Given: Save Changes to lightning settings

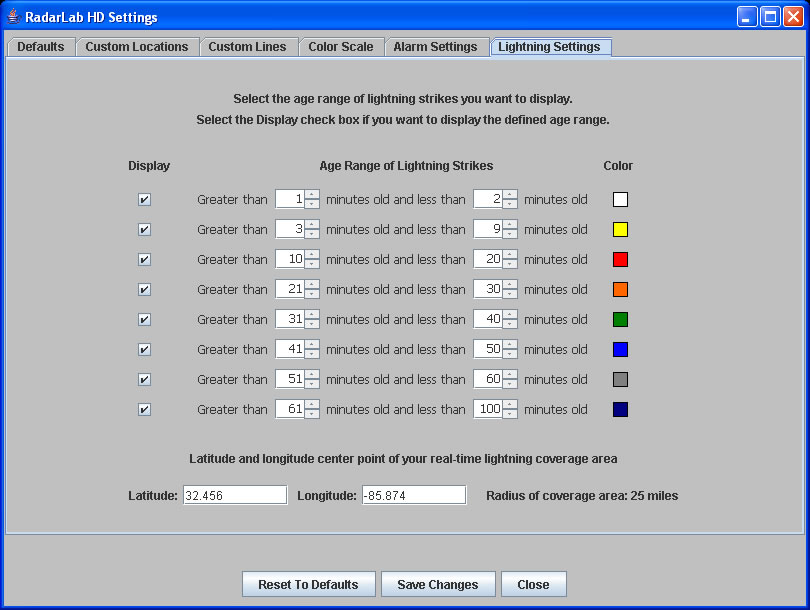Looking at the screenshot, I should pos(438,584).
